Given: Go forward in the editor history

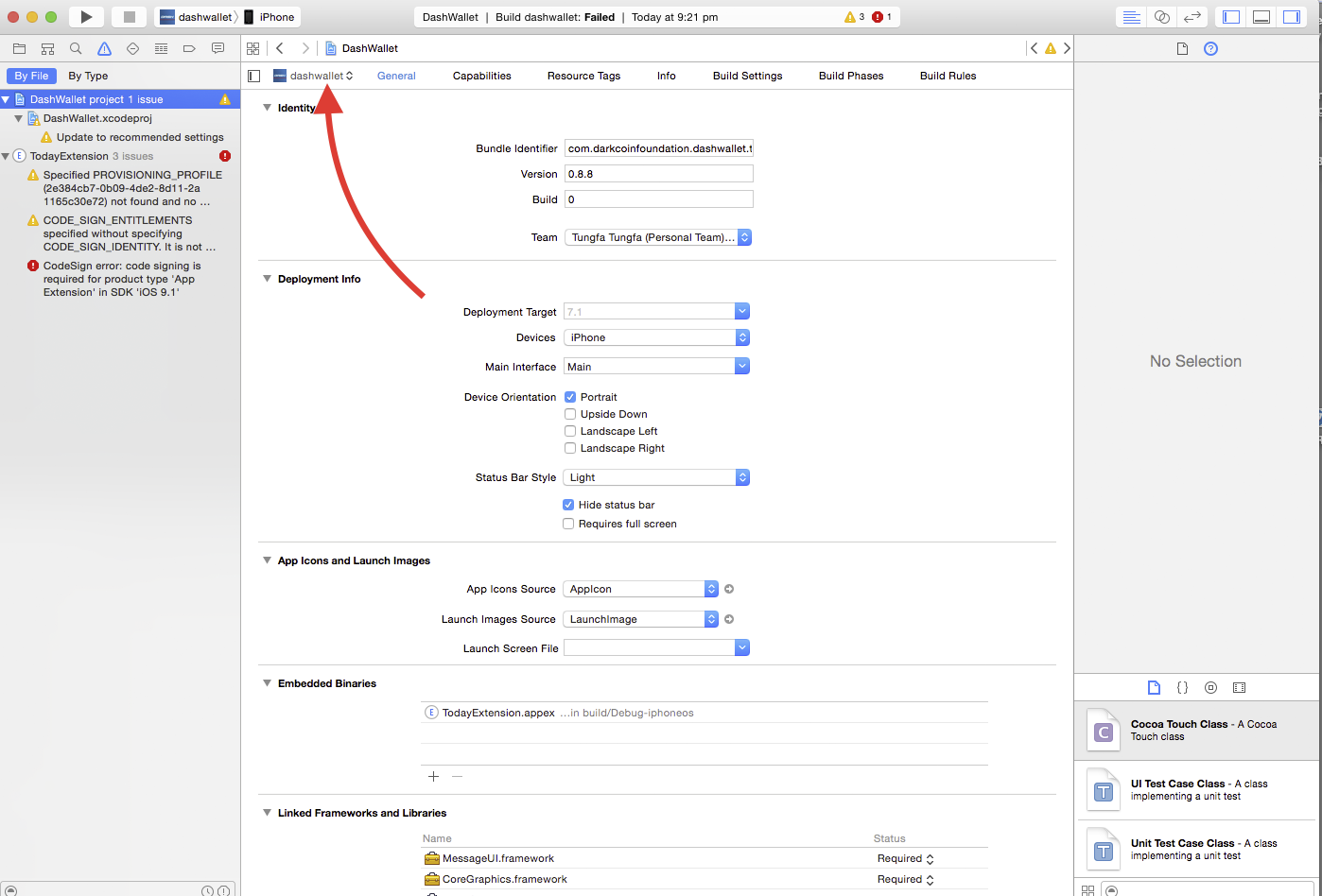Looking at the screenshot, I should coord(304,48).
